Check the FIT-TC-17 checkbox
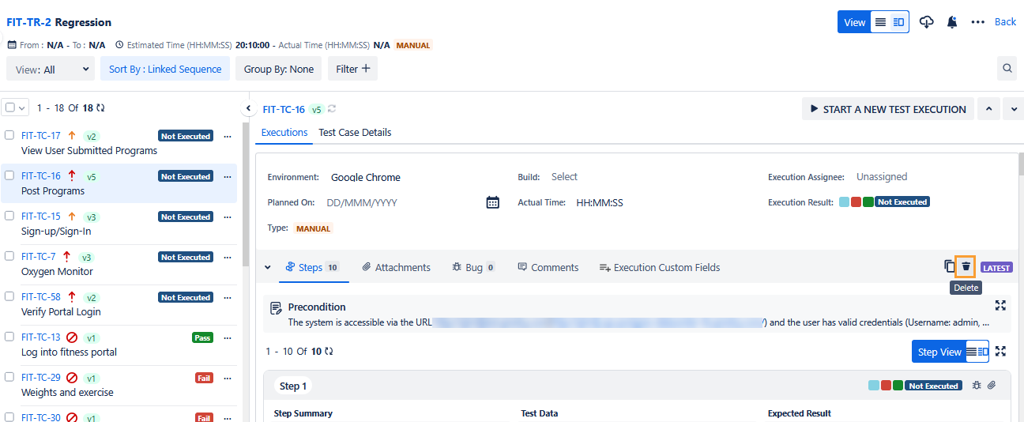The image size is (1024, 422). pos(9,135)
